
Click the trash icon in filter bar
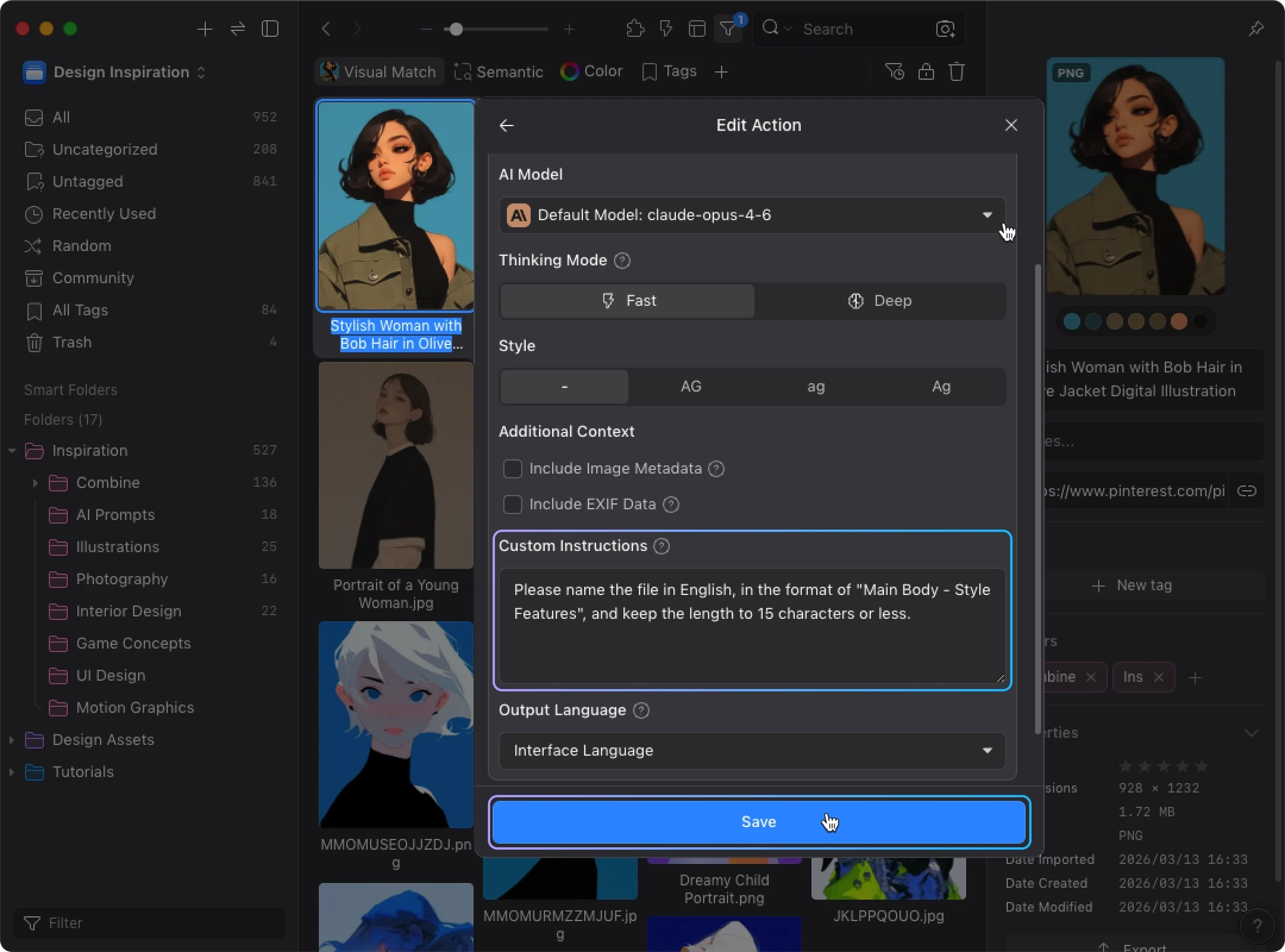[956, 72]
